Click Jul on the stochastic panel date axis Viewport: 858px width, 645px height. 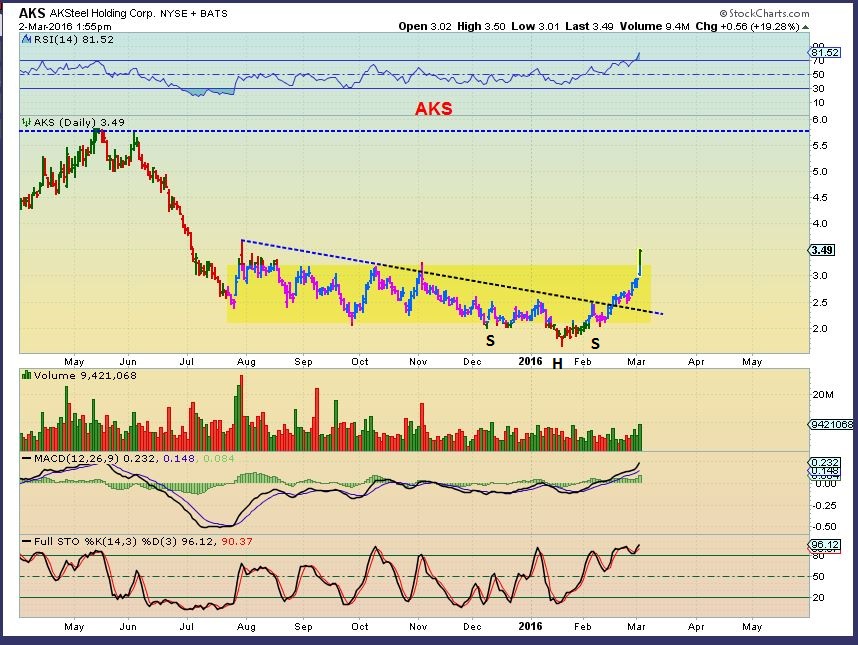pyautogui.click(x=187, y=626)
